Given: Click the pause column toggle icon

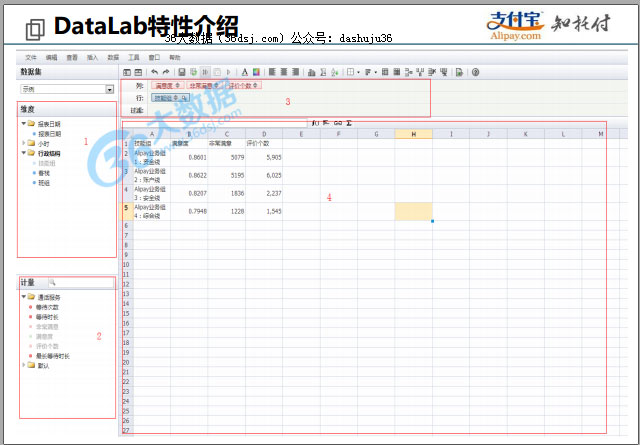Looking at the screenshot, I should 205,72.
